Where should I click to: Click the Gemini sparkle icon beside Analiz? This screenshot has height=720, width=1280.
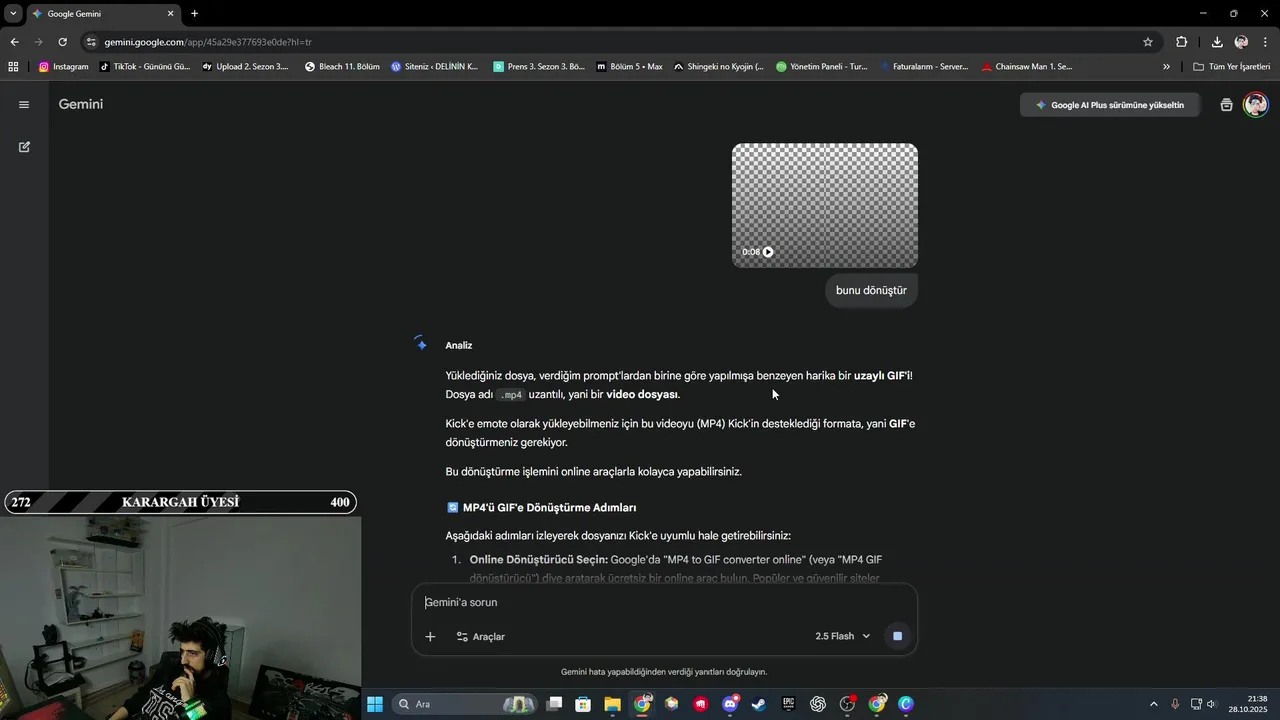(x=421, y=343)
